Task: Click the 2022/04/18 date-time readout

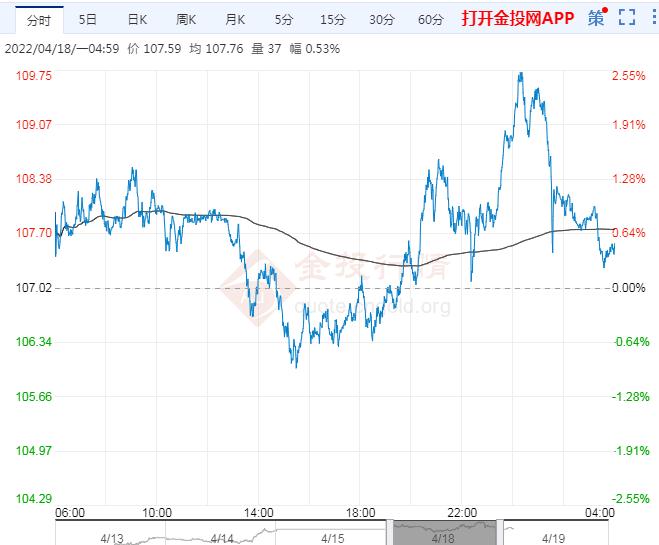Action: [62, 49]
